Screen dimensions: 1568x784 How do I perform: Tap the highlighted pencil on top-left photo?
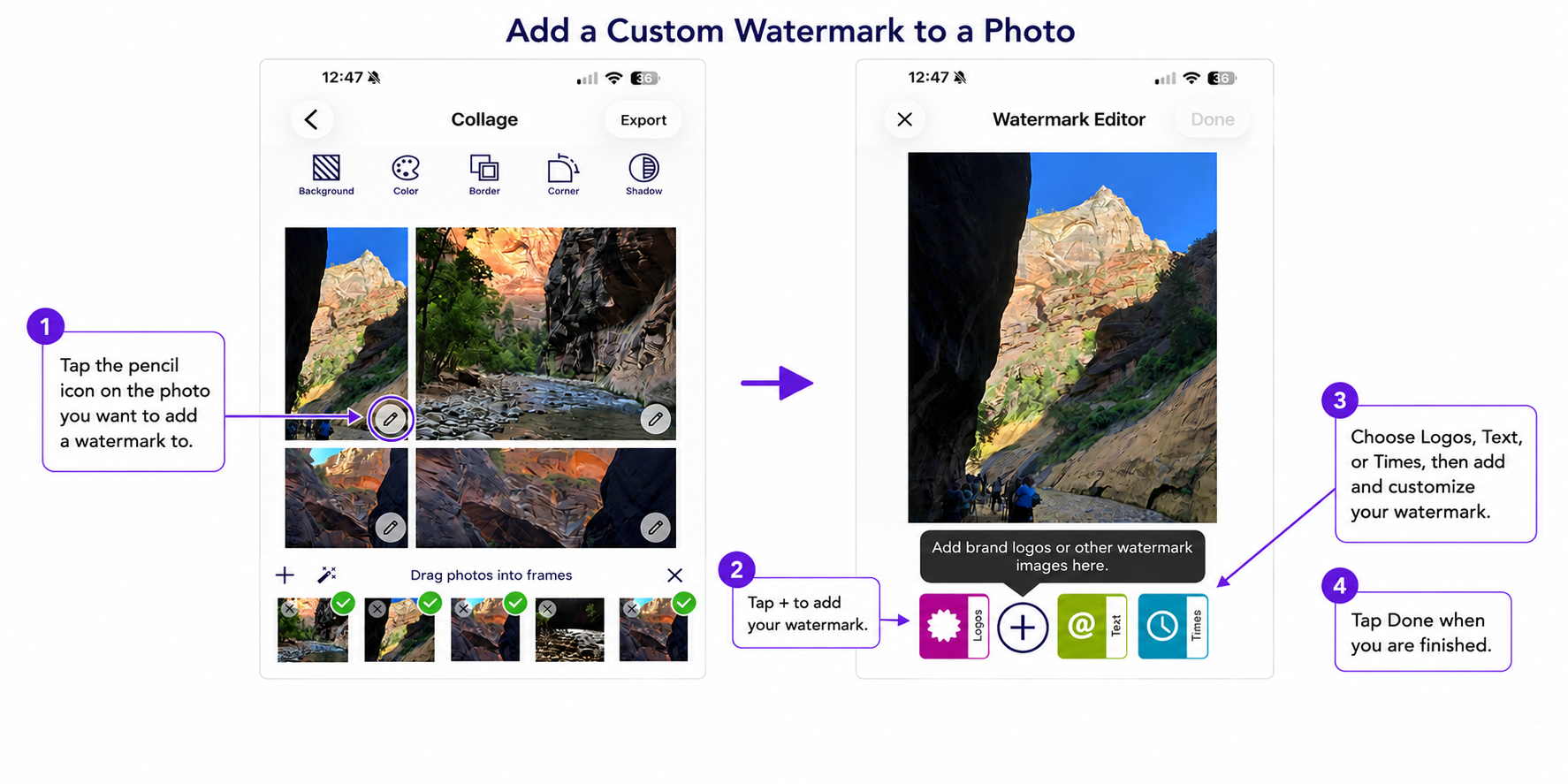[x=390, y=419]
